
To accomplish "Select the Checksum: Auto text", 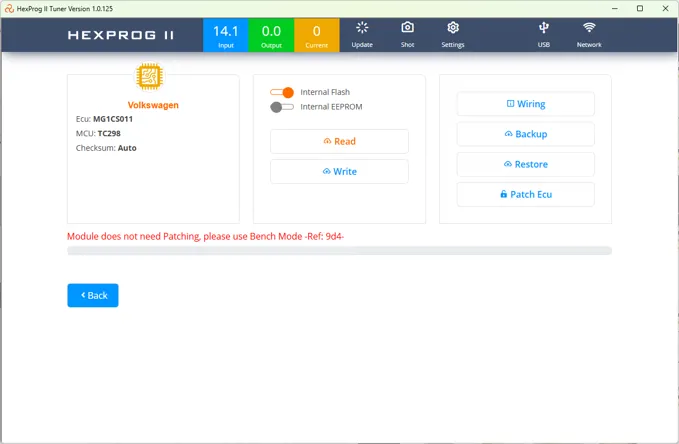I will pos(106,148).
